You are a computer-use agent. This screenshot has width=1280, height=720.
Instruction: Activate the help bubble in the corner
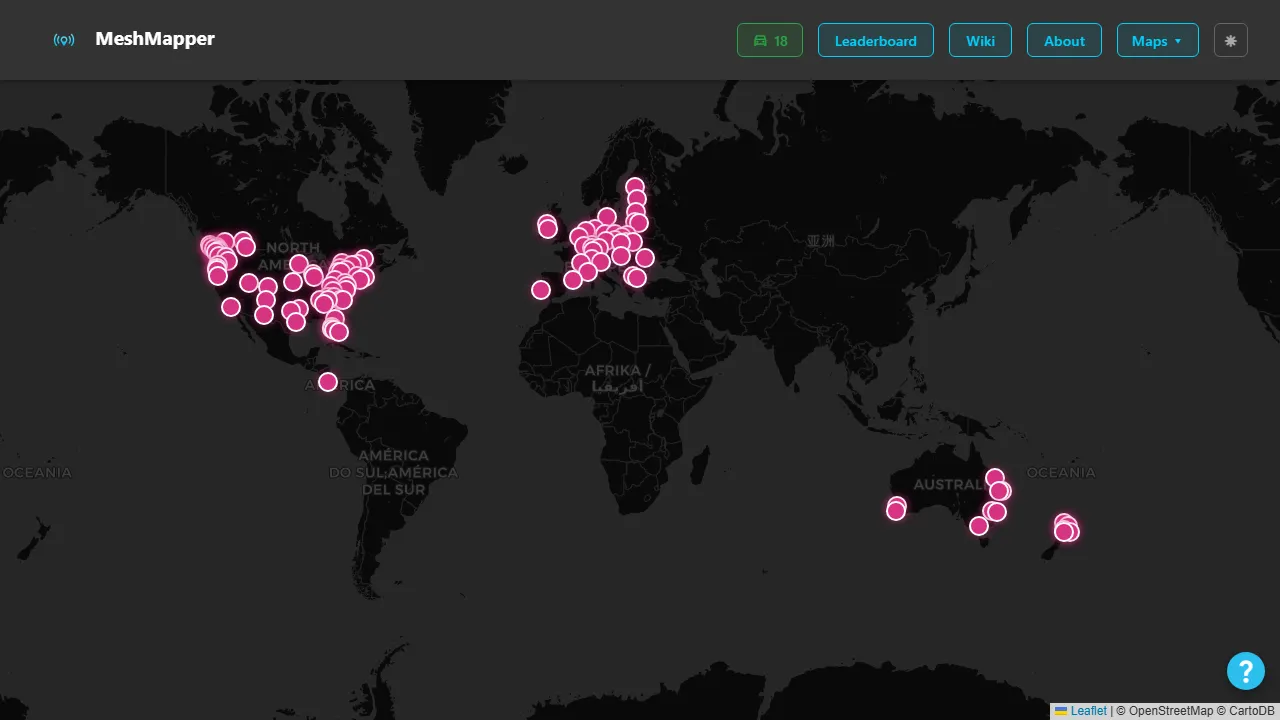[1246, 671]
